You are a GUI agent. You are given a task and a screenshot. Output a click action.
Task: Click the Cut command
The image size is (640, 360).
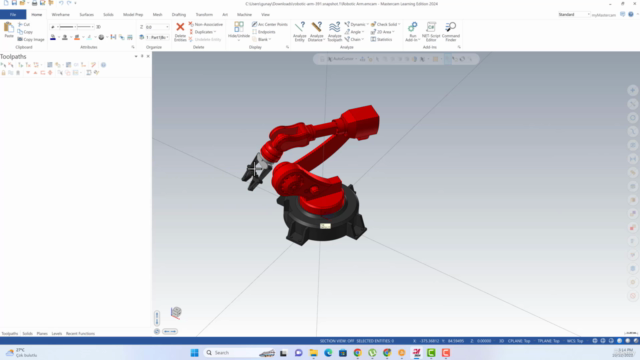[x=24, y=24]
